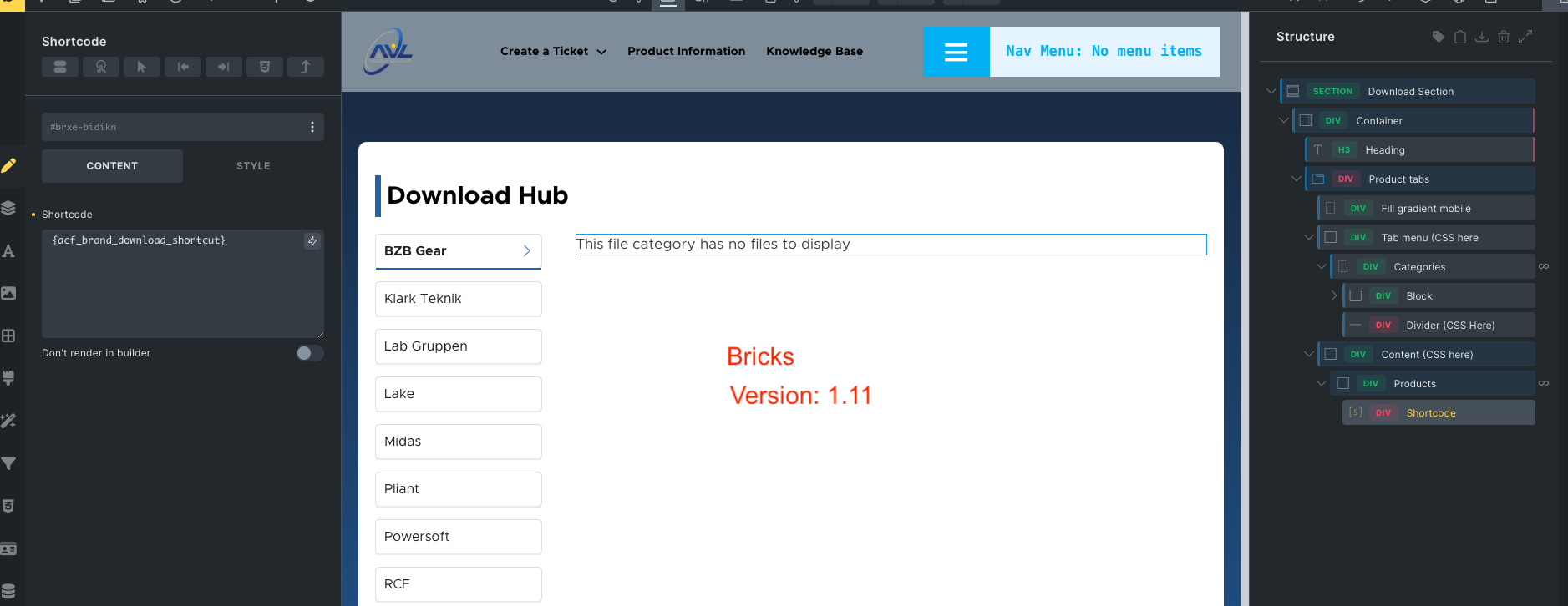Go to next element with right-bar arrow icon

click(x=224, y=67)
